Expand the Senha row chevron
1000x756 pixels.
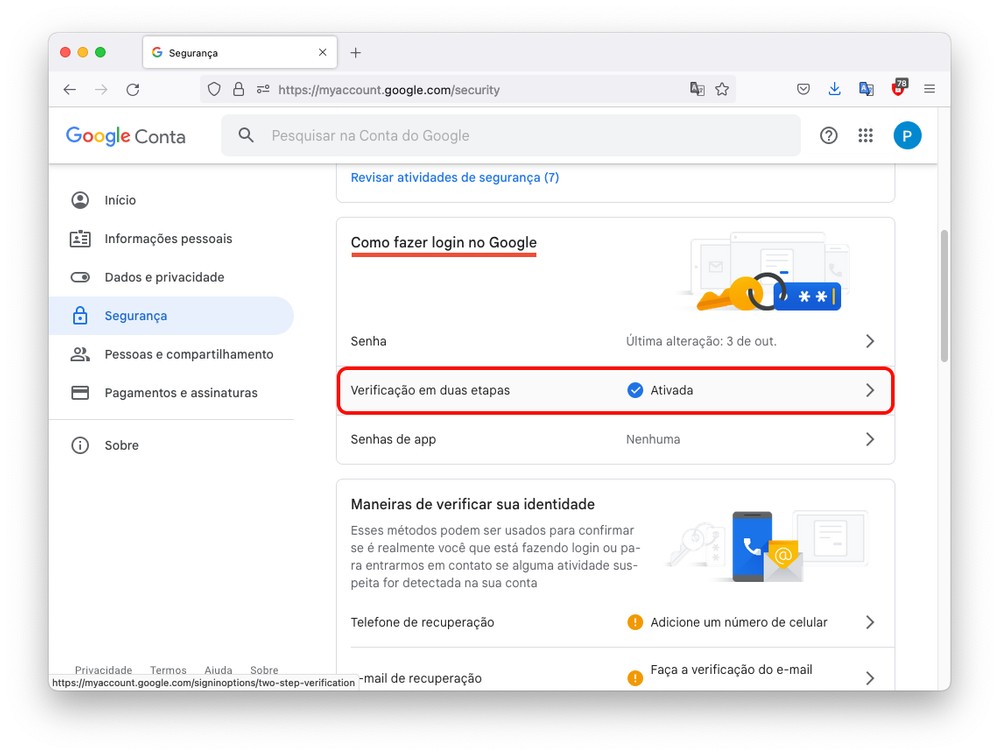coord(869,341)
